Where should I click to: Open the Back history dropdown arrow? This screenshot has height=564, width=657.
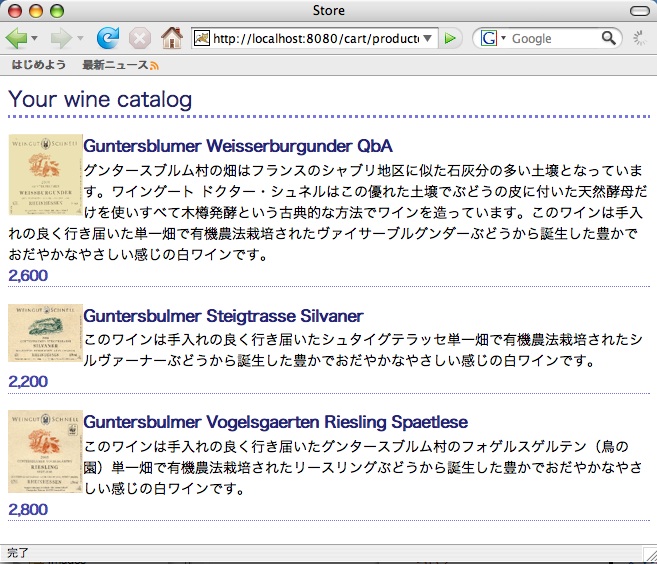coord(35,38)
